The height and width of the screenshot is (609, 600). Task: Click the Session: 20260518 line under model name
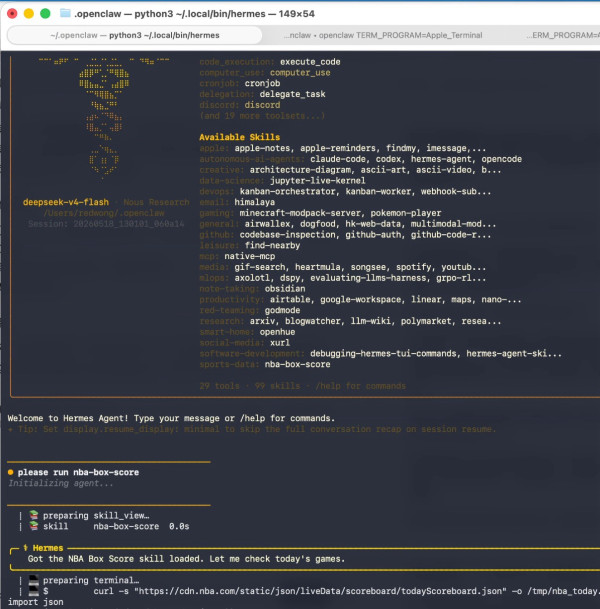tap(106, 224)
